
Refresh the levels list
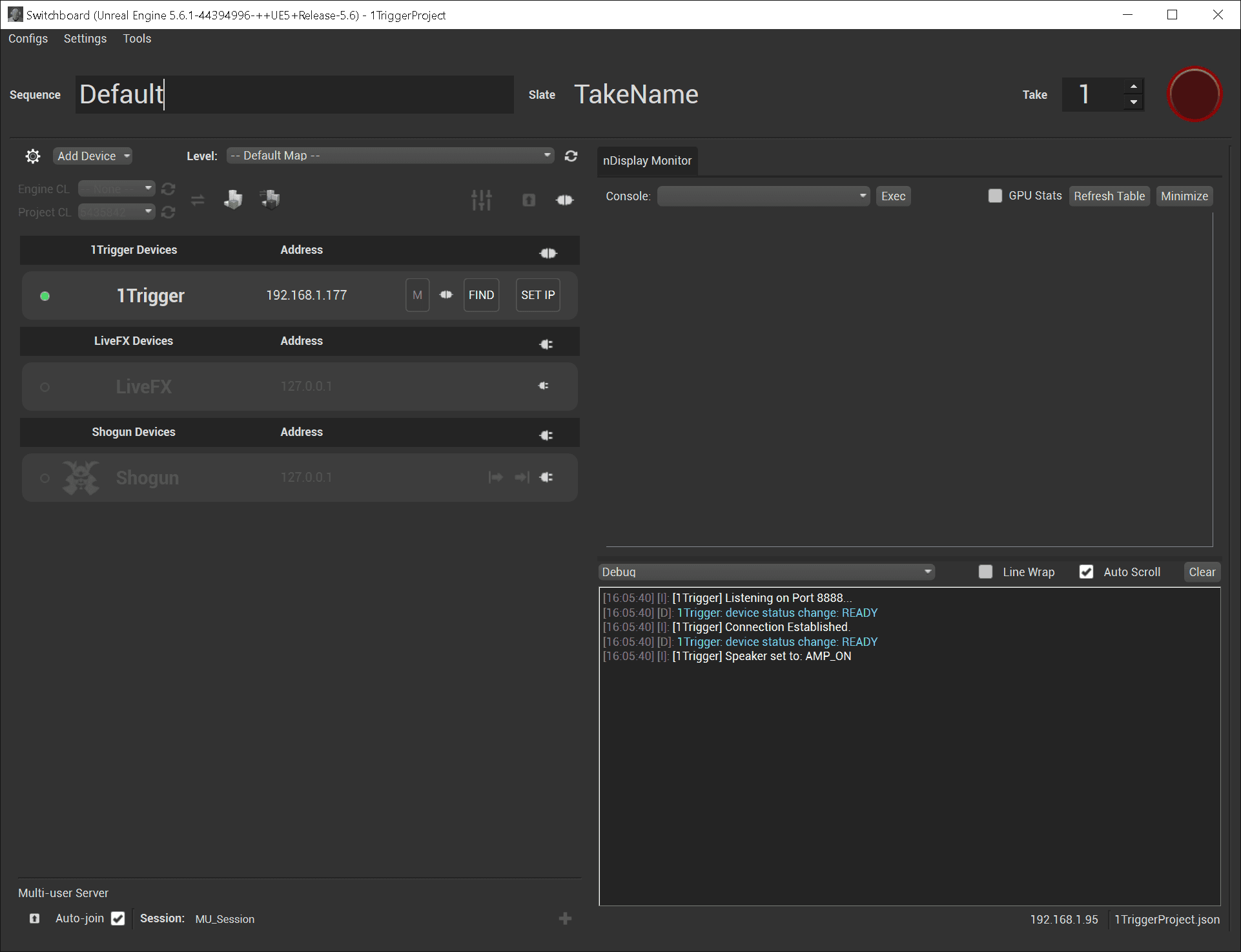coord(571,156)
